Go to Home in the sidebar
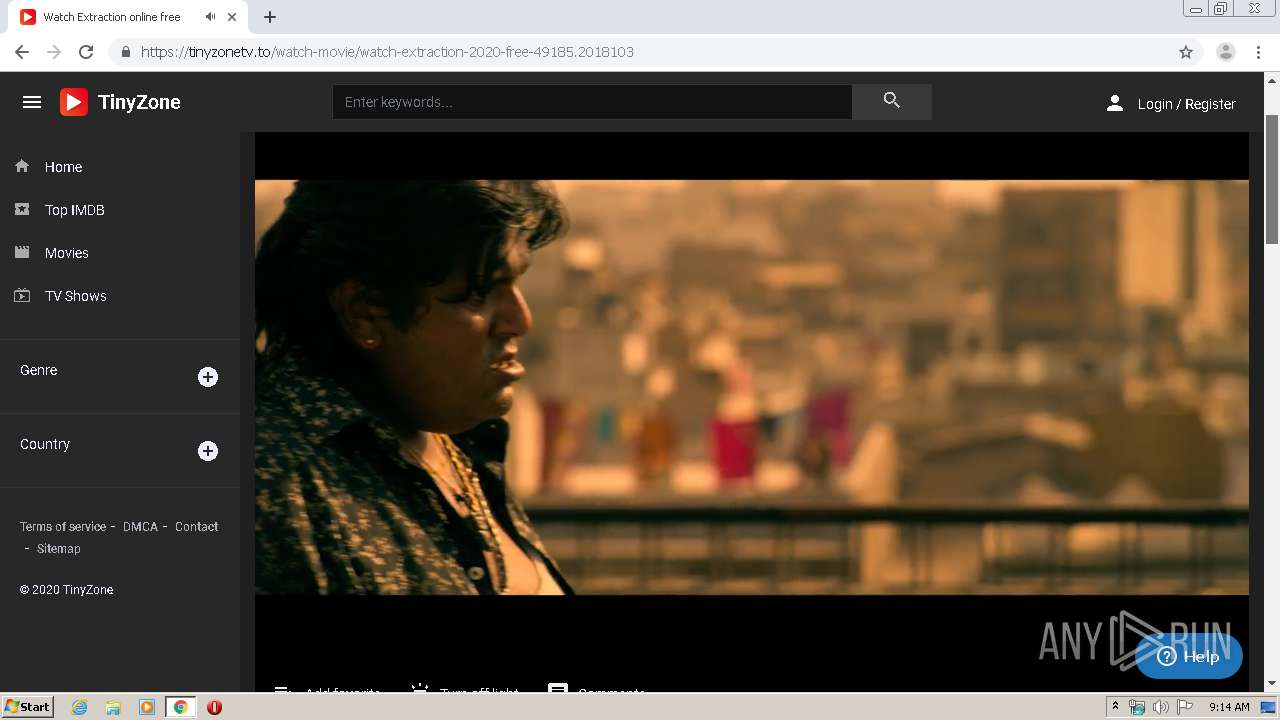This screenshot has width=1280, height=720. point(63,167)
